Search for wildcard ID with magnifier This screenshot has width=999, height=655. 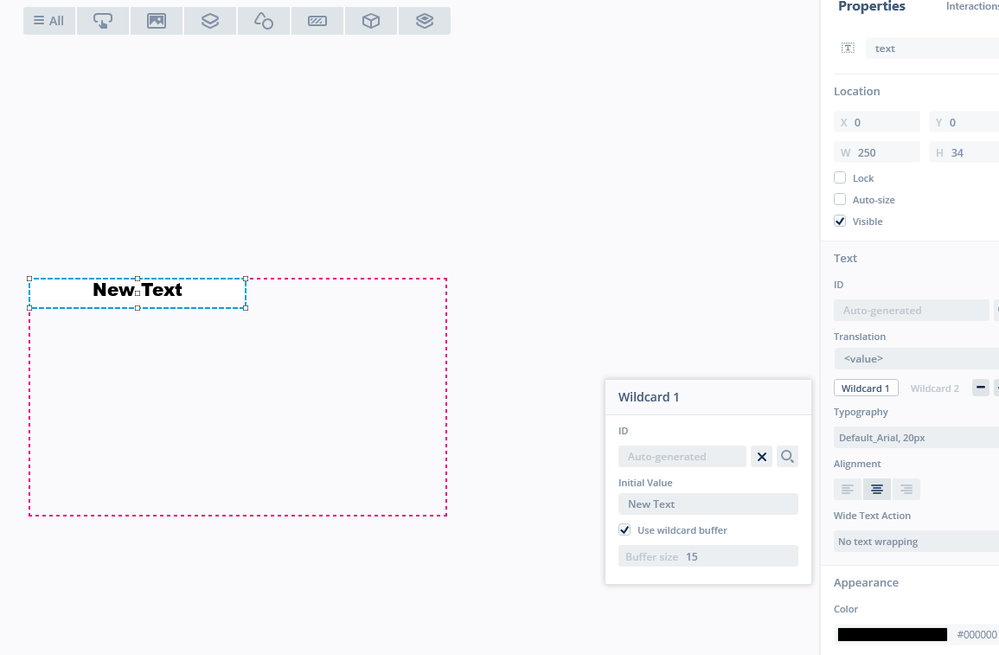[787, 457]
